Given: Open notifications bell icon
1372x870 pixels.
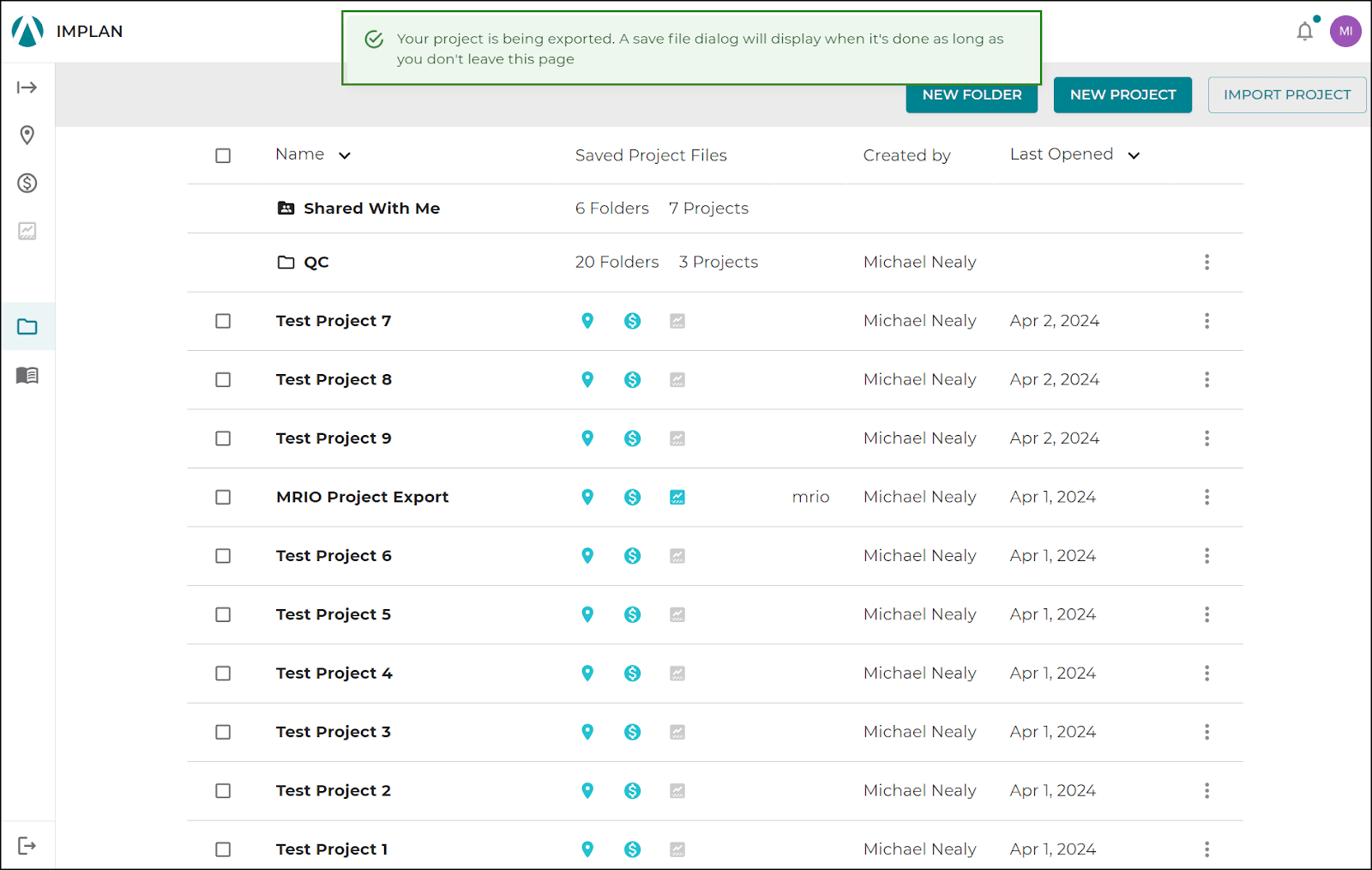Looking at the screenshot, I should coord(1305,31).
